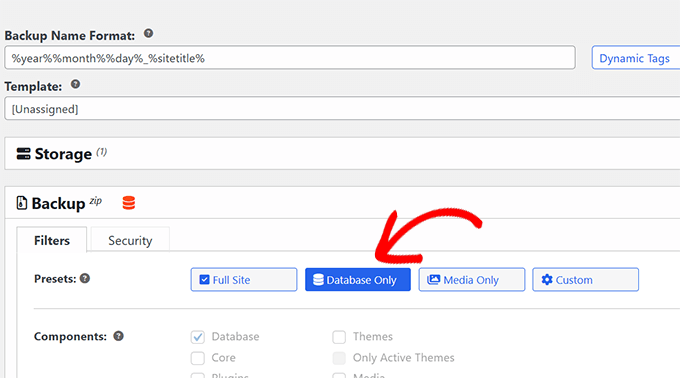680x378 pixels.
Task: Toggle the Core component checkbox
Action: (x=198, y=358)
